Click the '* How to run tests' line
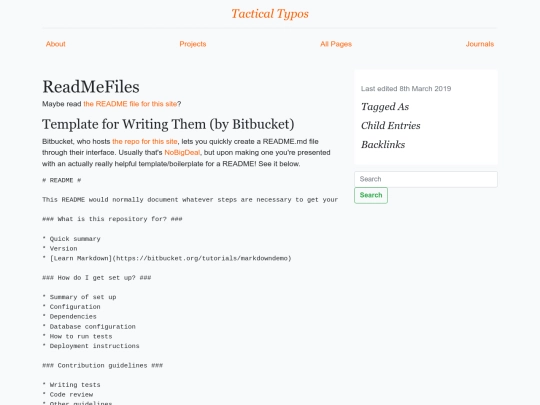 pos(77,336)
